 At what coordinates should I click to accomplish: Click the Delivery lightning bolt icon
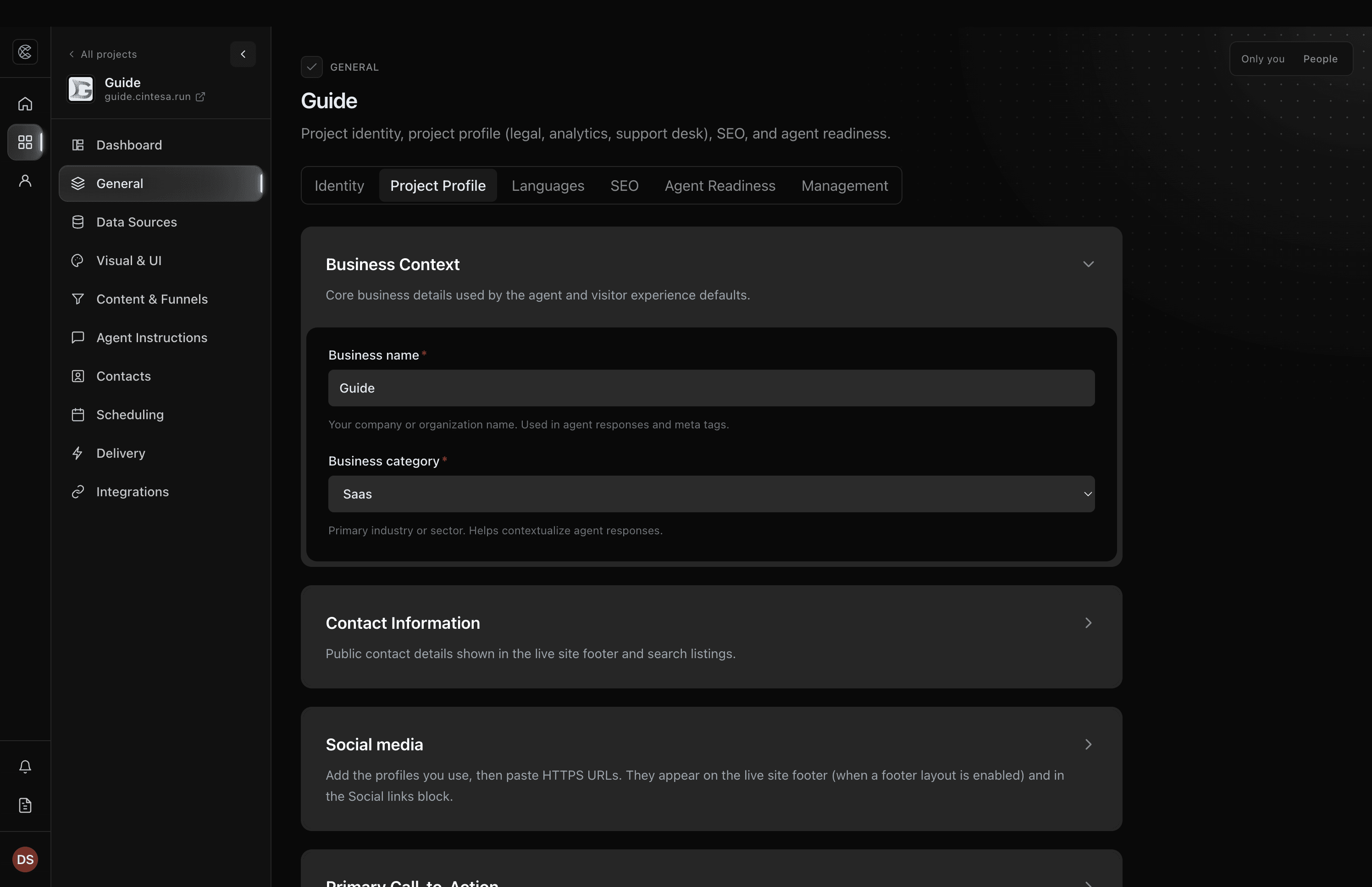click(78, 453)
